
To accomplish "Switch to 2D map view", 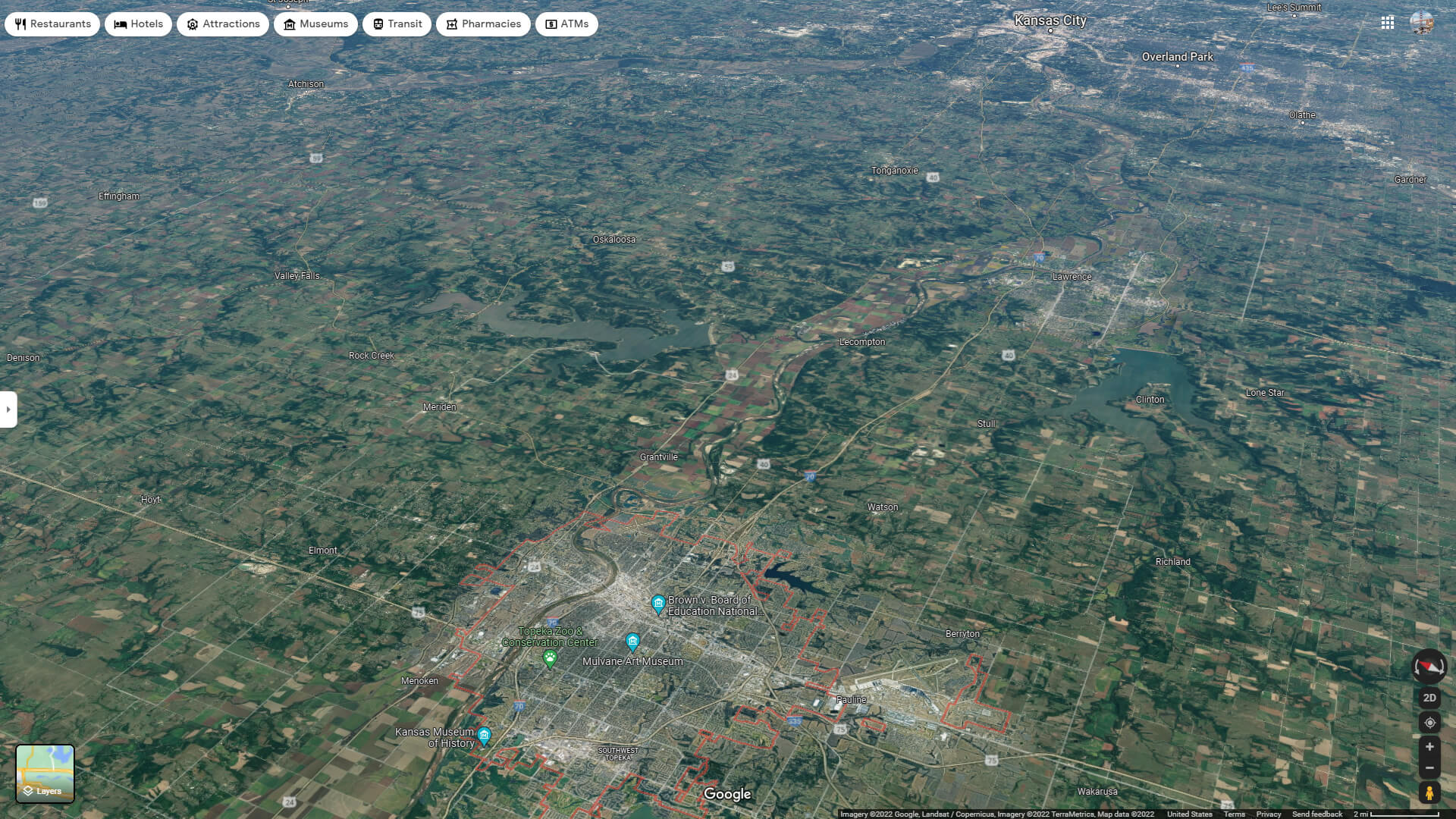I will click(1429, 698).
